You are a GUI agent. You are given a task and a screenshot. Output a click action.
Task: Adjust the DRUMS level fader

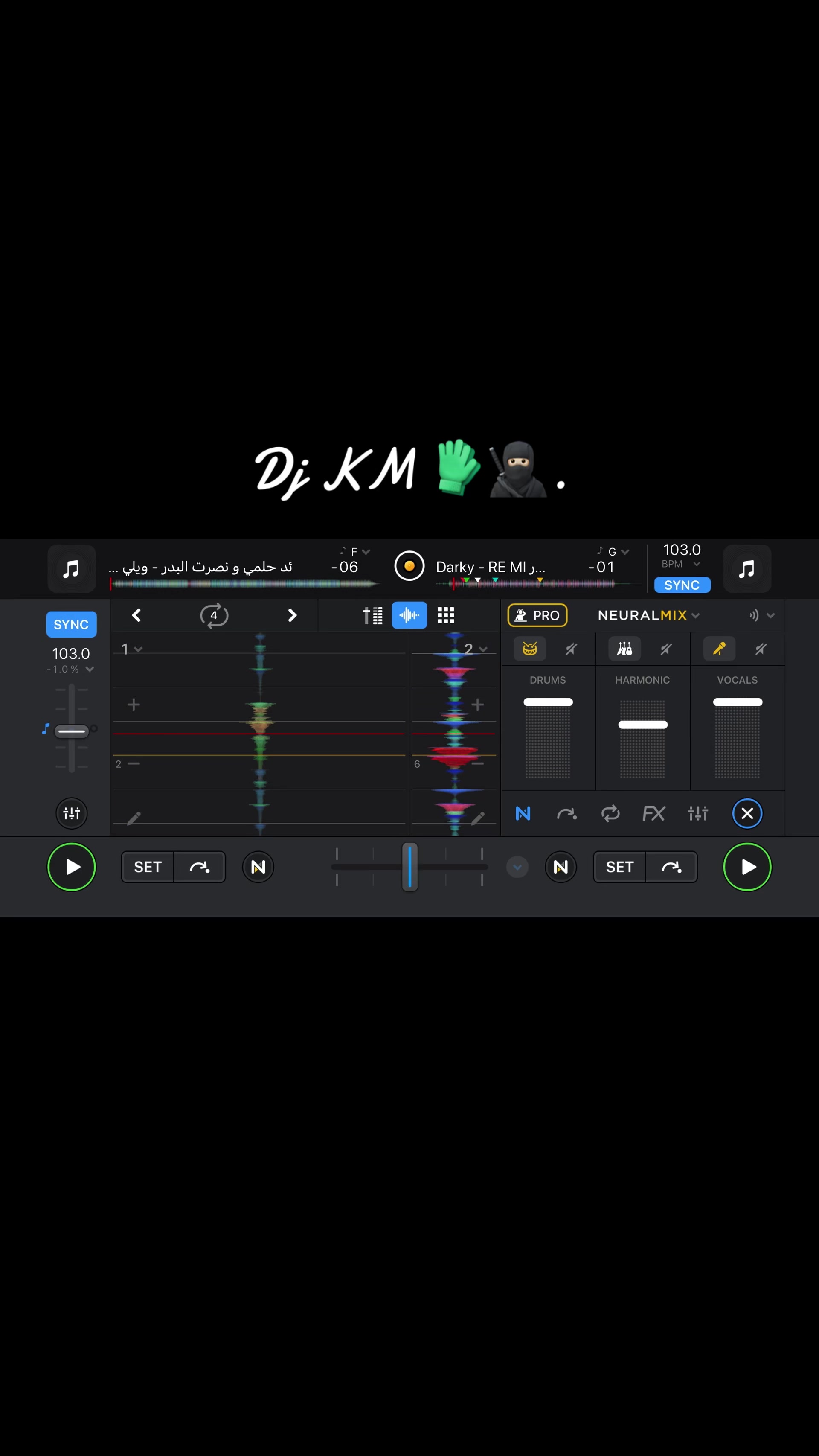[548, 702]
